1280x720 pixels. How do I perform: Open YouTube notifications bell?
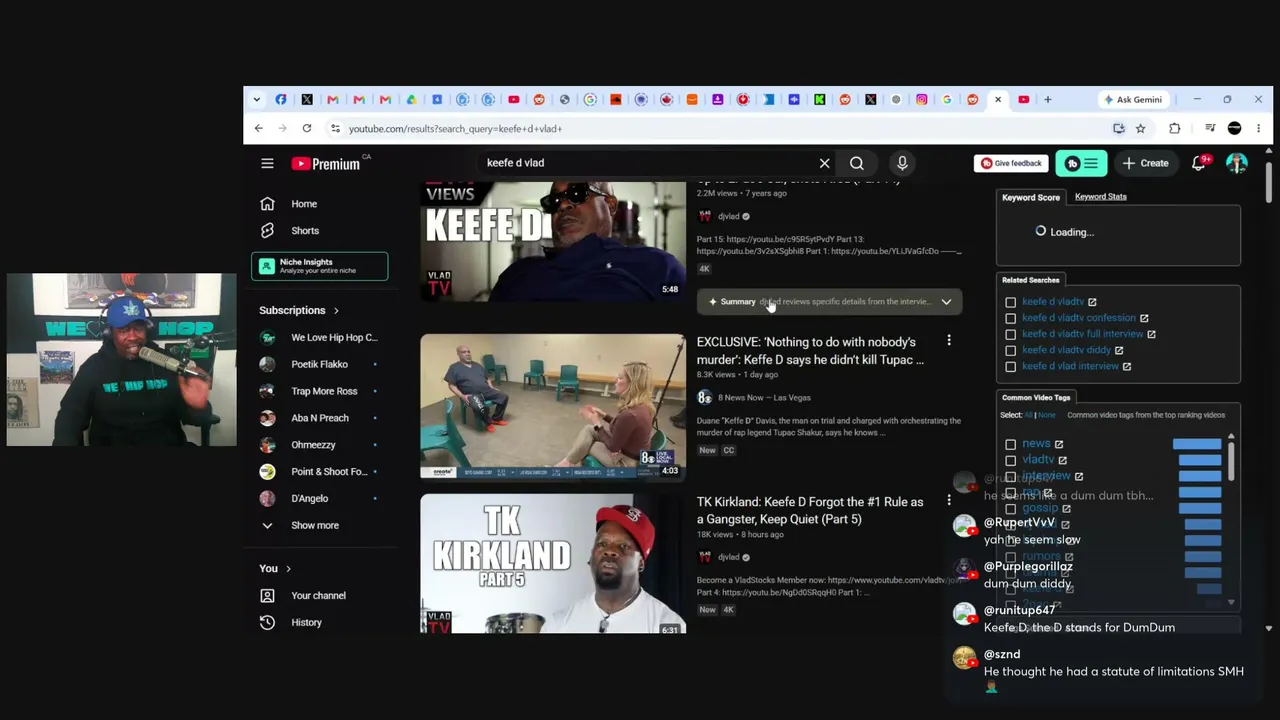(1199, 163)
